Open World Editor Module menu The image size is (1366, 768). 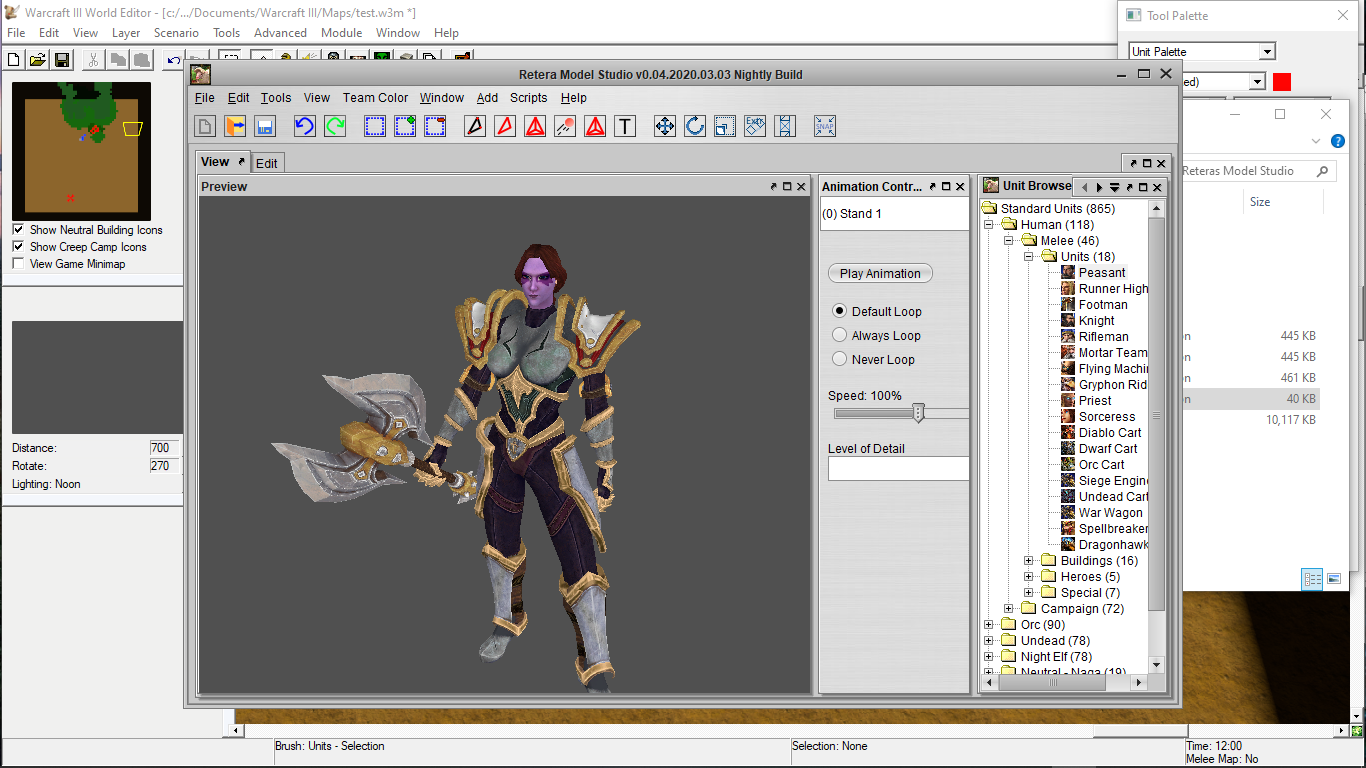341,33
